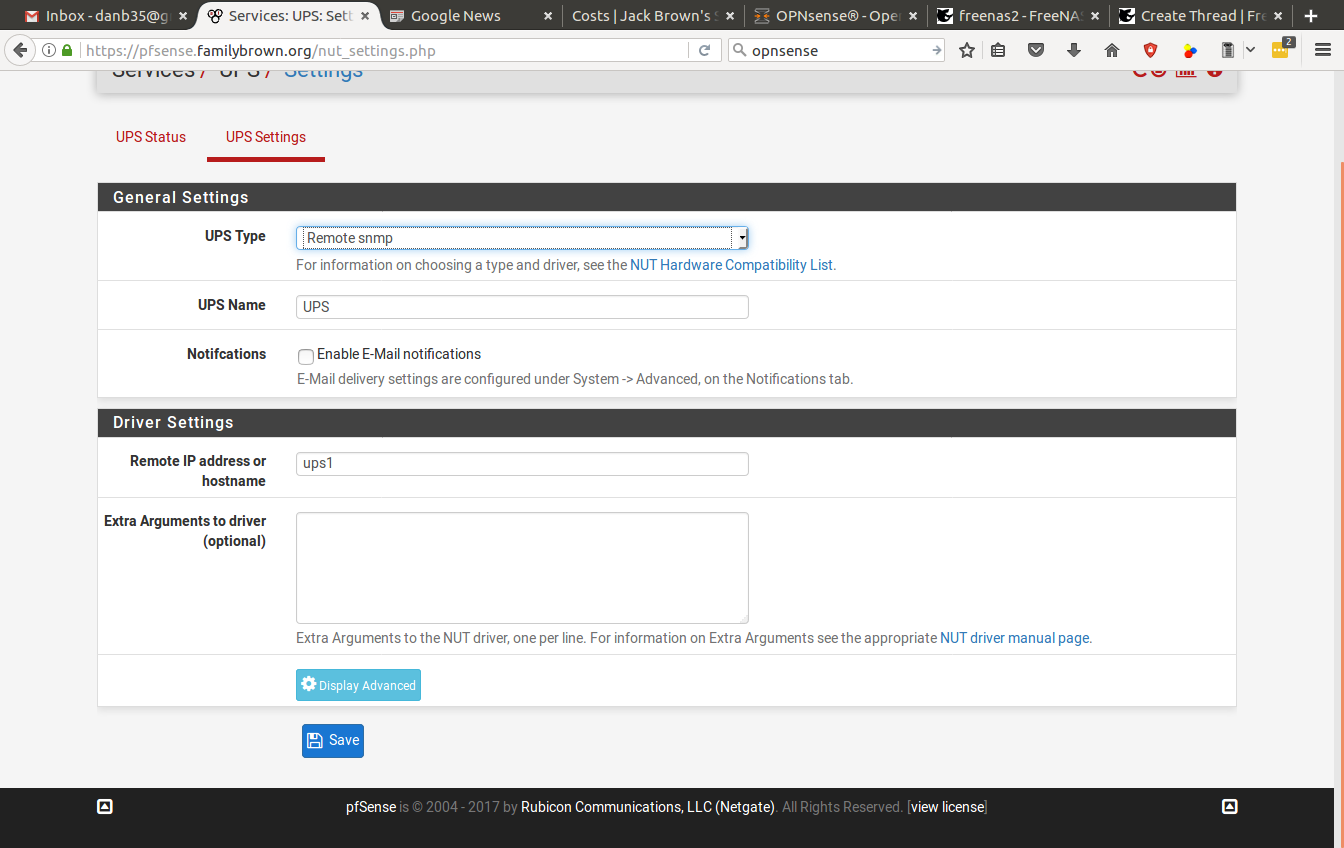Submit the search with the go arrow

pos(936,50)
